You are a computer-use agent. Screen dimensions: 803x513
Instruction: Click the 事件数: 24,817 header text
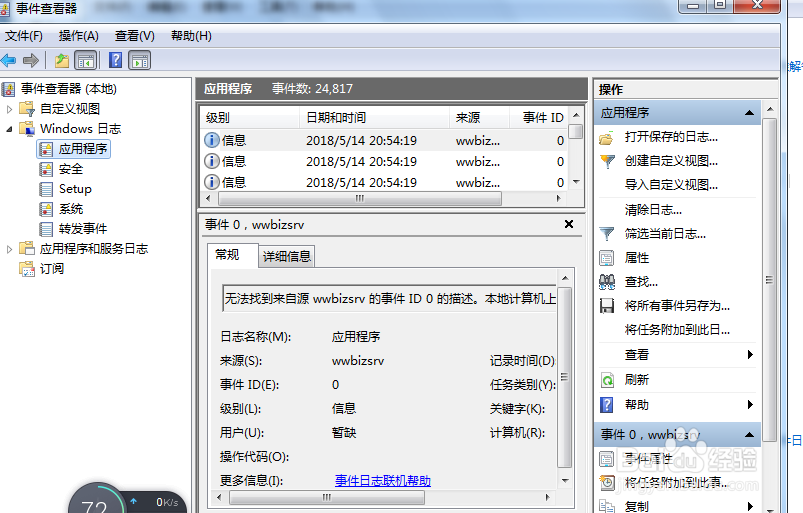pyautogui.click(x=312, y=89)
